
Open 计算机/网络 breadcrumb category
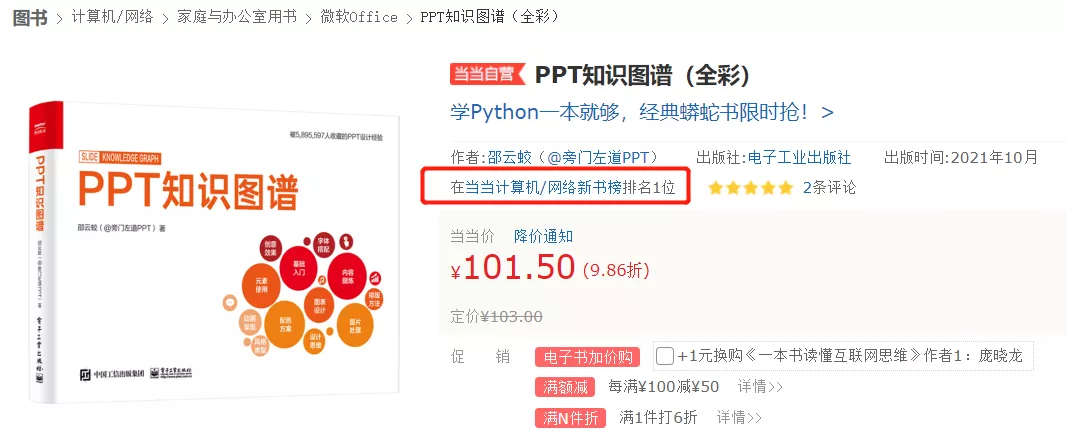pyautogui.click(x=113, y=17)
